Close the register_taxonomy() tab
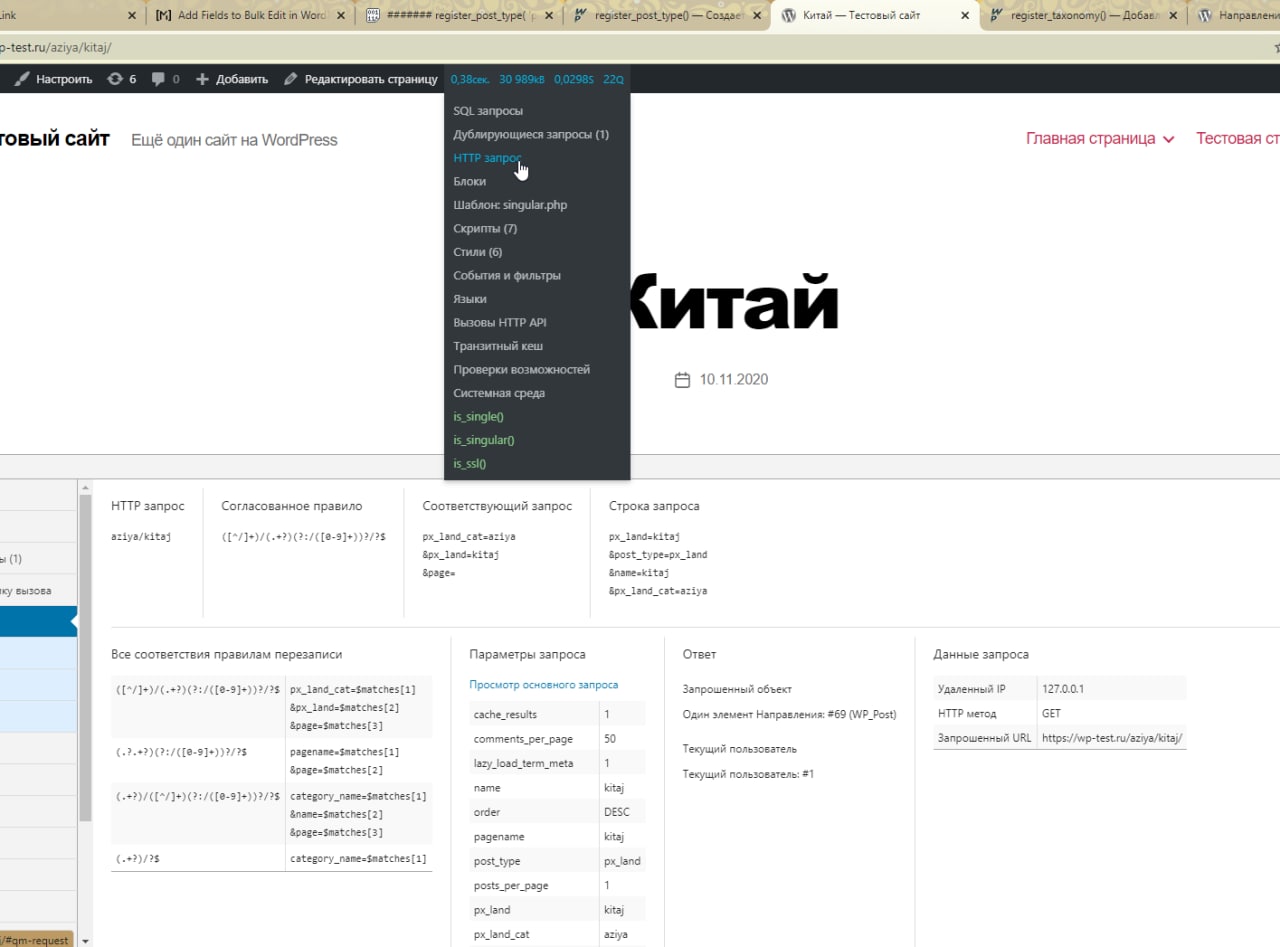The image size is (1280, 947). [x=1173, y=16]
